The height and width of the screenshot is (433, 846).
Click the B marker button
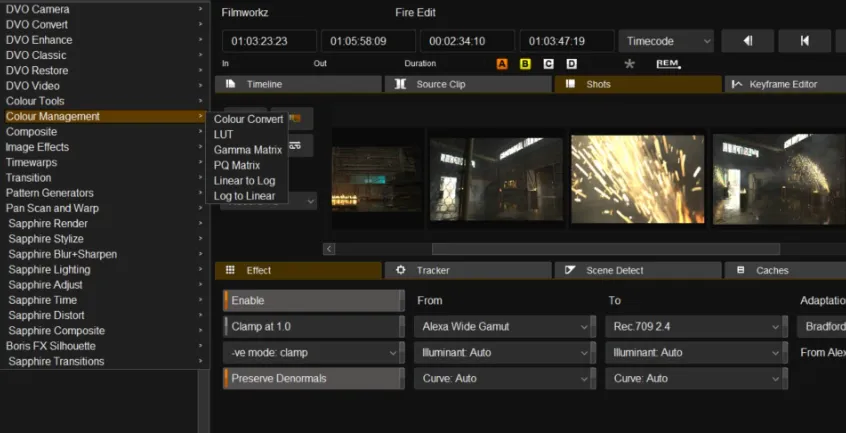click(525, 64)
